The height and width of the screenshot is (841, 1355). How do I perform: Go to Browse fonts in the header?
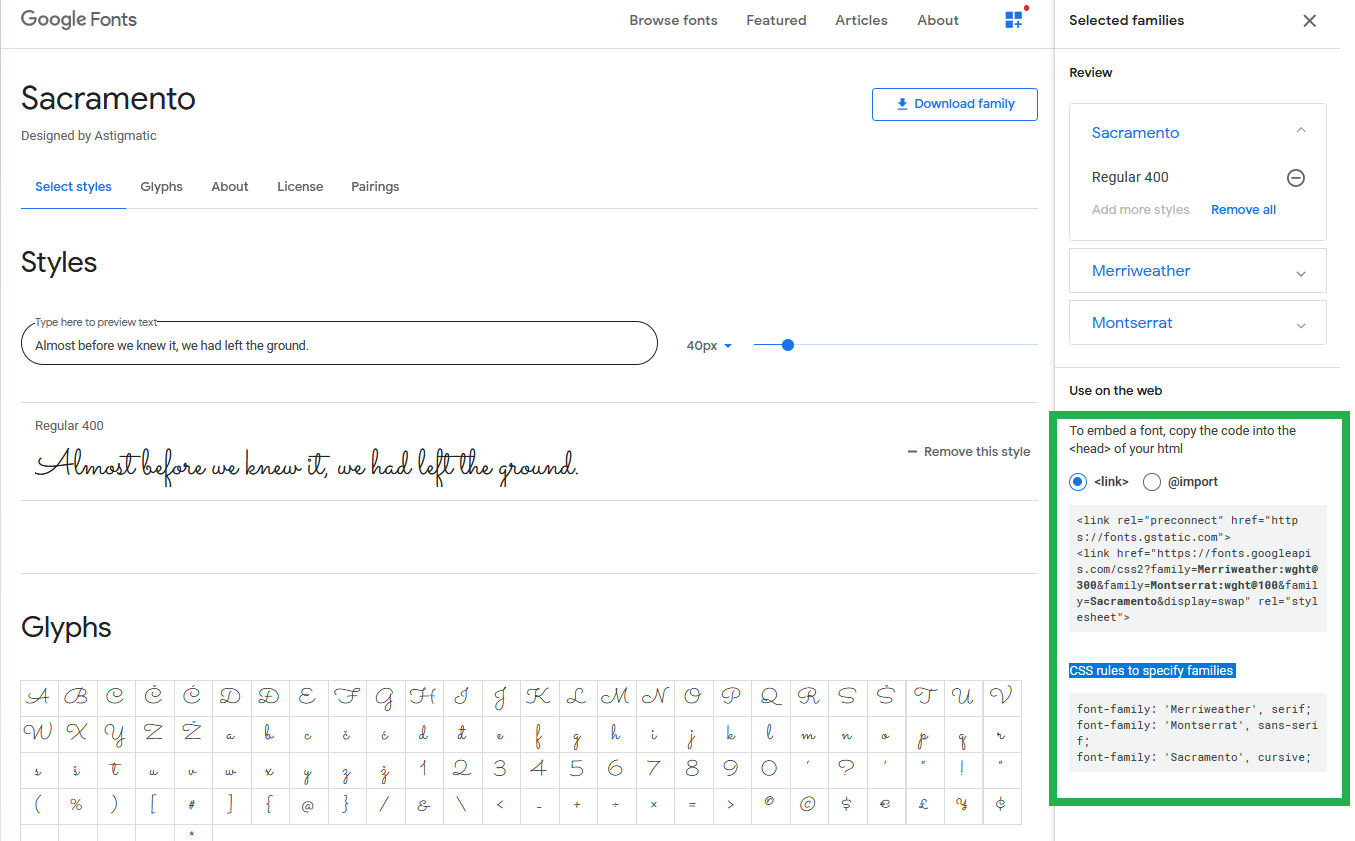673,20
